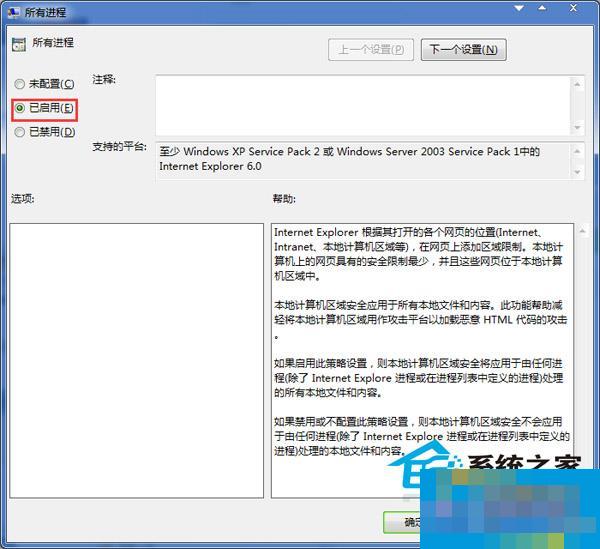Click the 帮助: label
This screenshot has width=600, height=549.
284,199
